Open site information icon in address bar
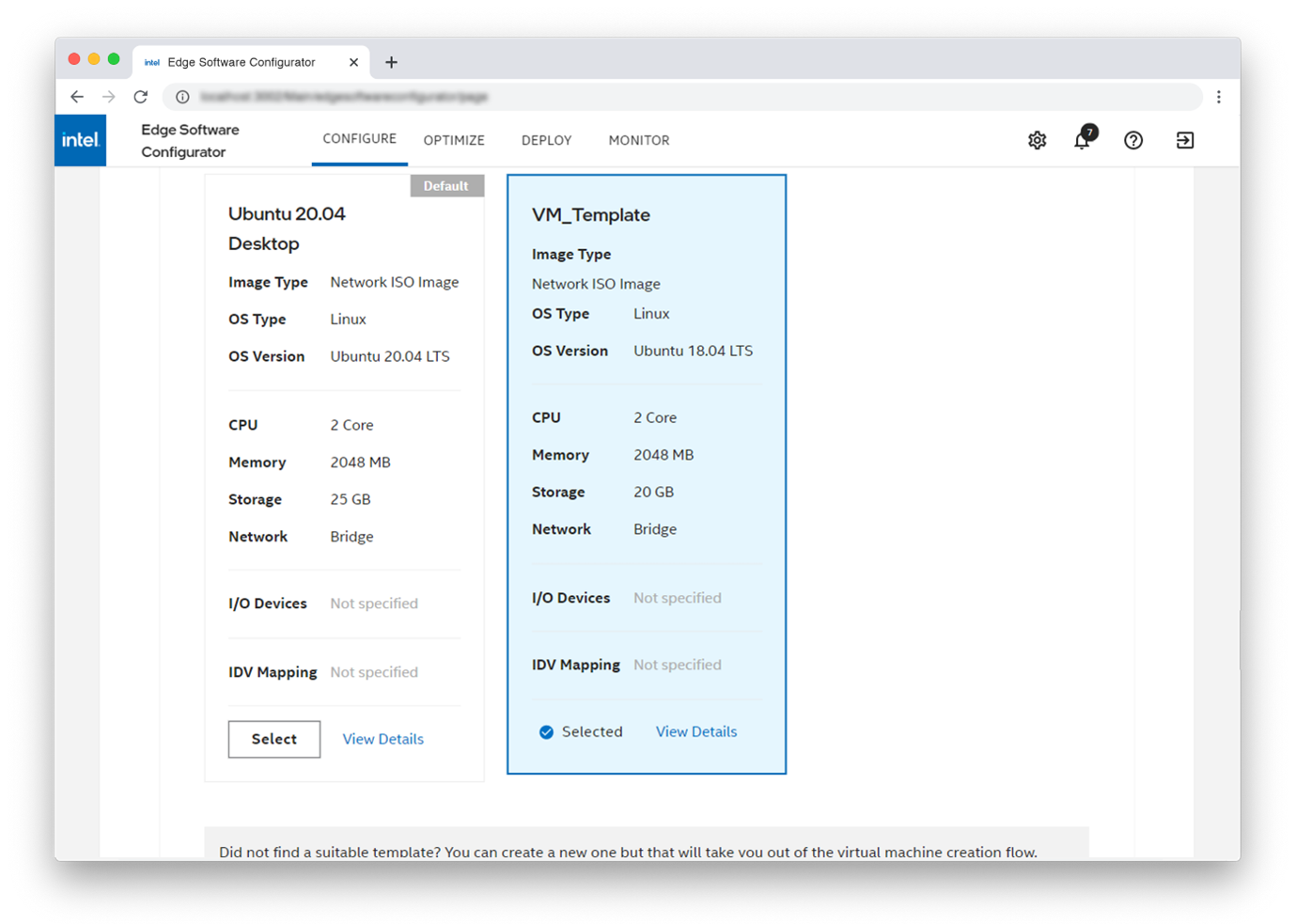Screen dimensions: 1296x924 click(x=181, y=96)
